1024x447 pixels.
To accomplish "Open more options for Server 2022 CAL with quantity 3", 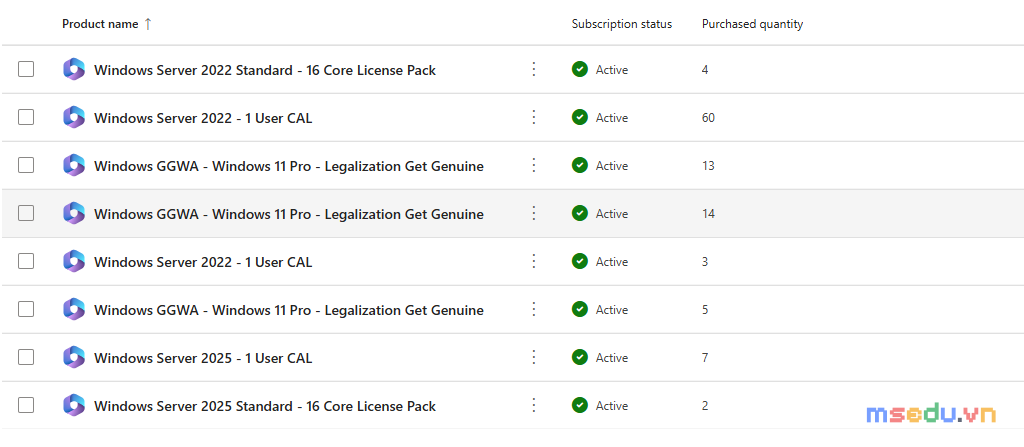I will (534, 261).
